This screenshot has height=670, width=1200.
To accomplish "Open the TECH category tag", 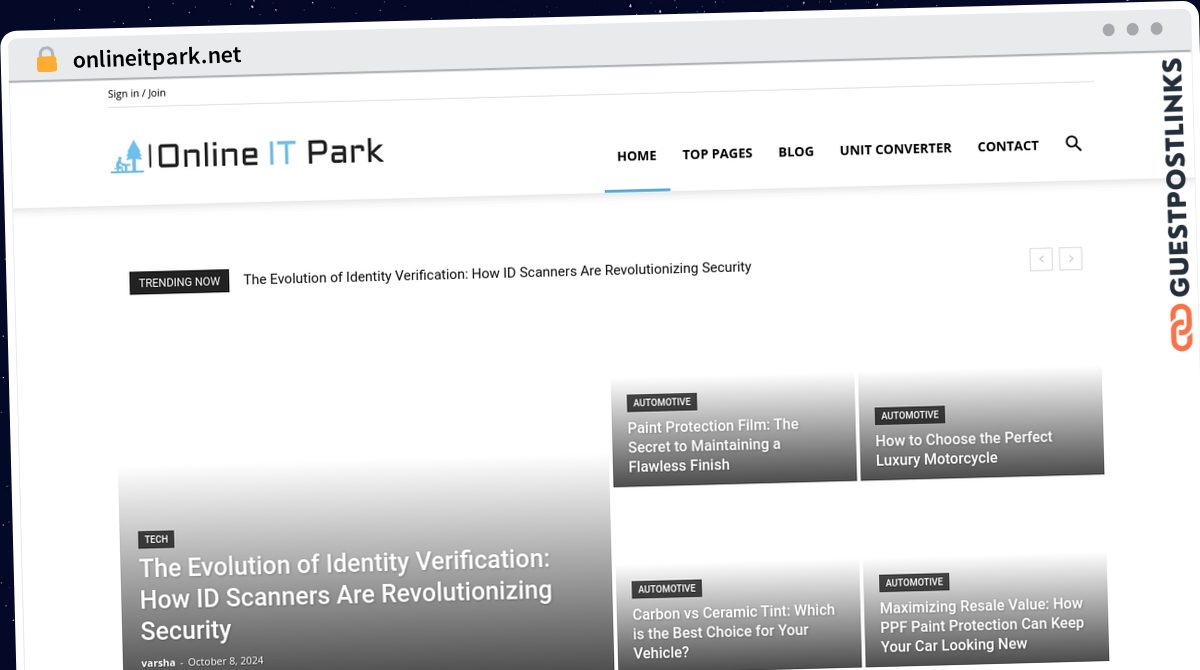I will click(x=156, y=539).
